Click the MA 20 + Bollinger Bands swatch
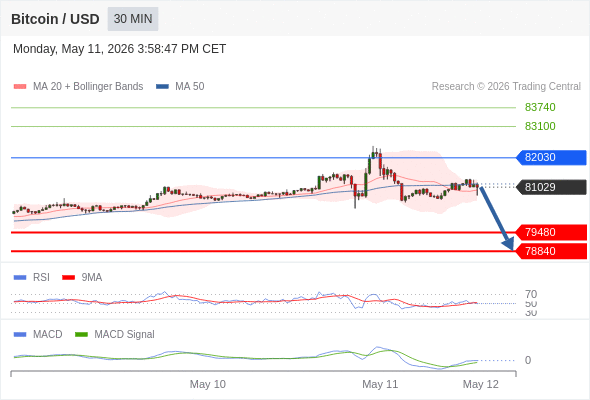 point(20,87)
